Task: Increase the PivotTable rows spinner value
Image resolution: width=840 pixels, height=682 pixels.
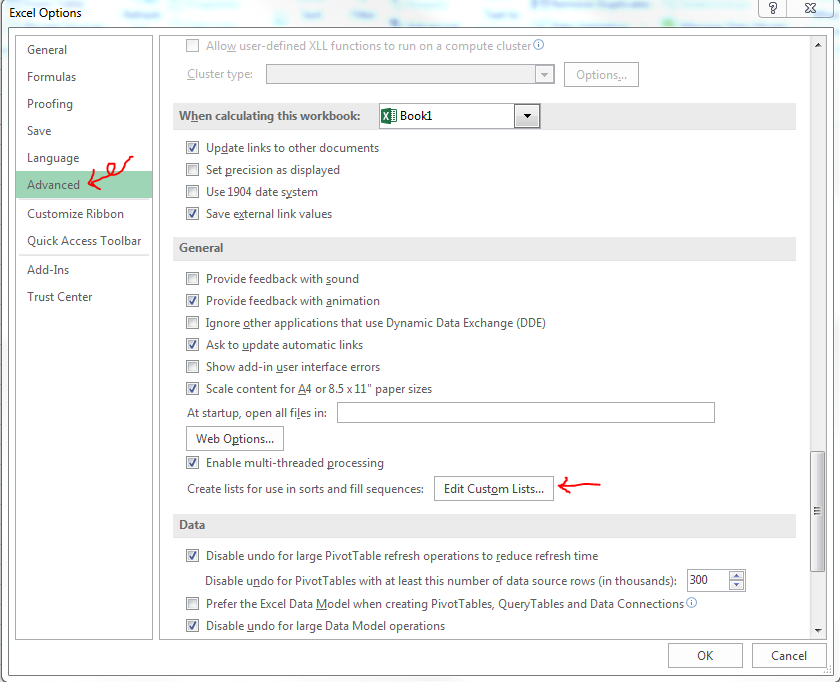Action: point(737,576)
